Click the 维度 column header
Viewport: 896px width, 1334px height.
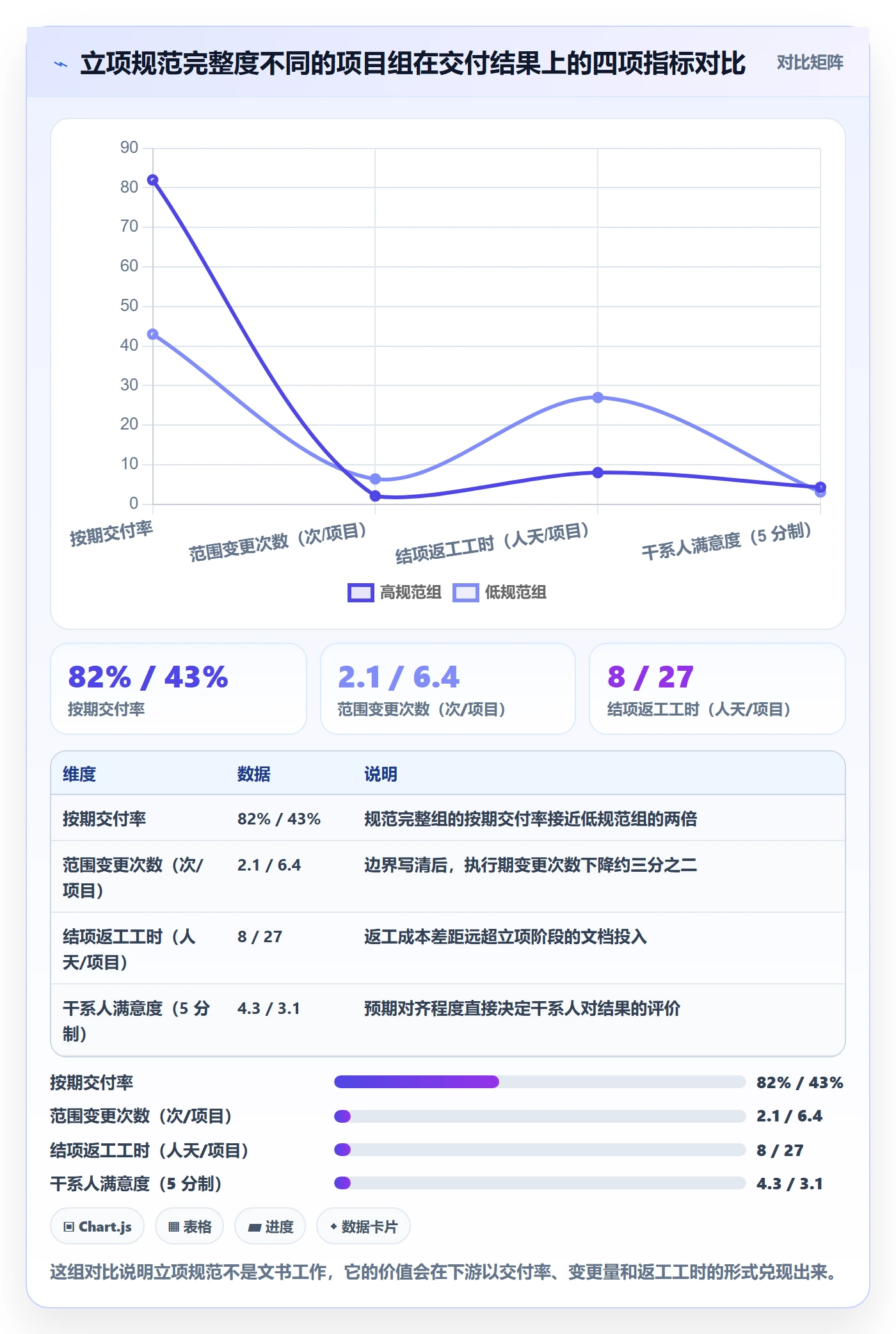coord(79,774)
